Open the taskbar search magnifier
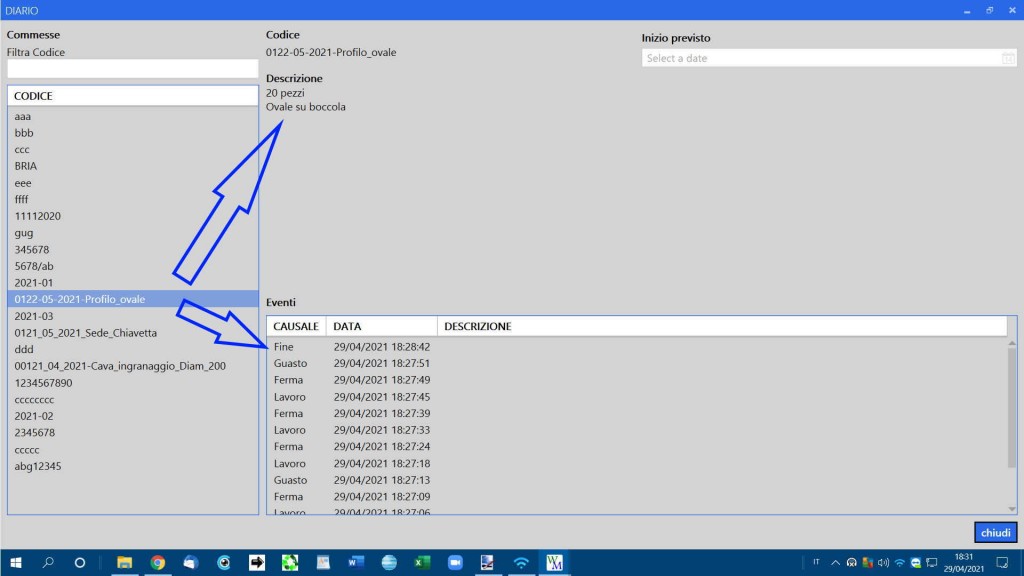This screenshot has width=1024, height=576. click(x=48, y=562)
